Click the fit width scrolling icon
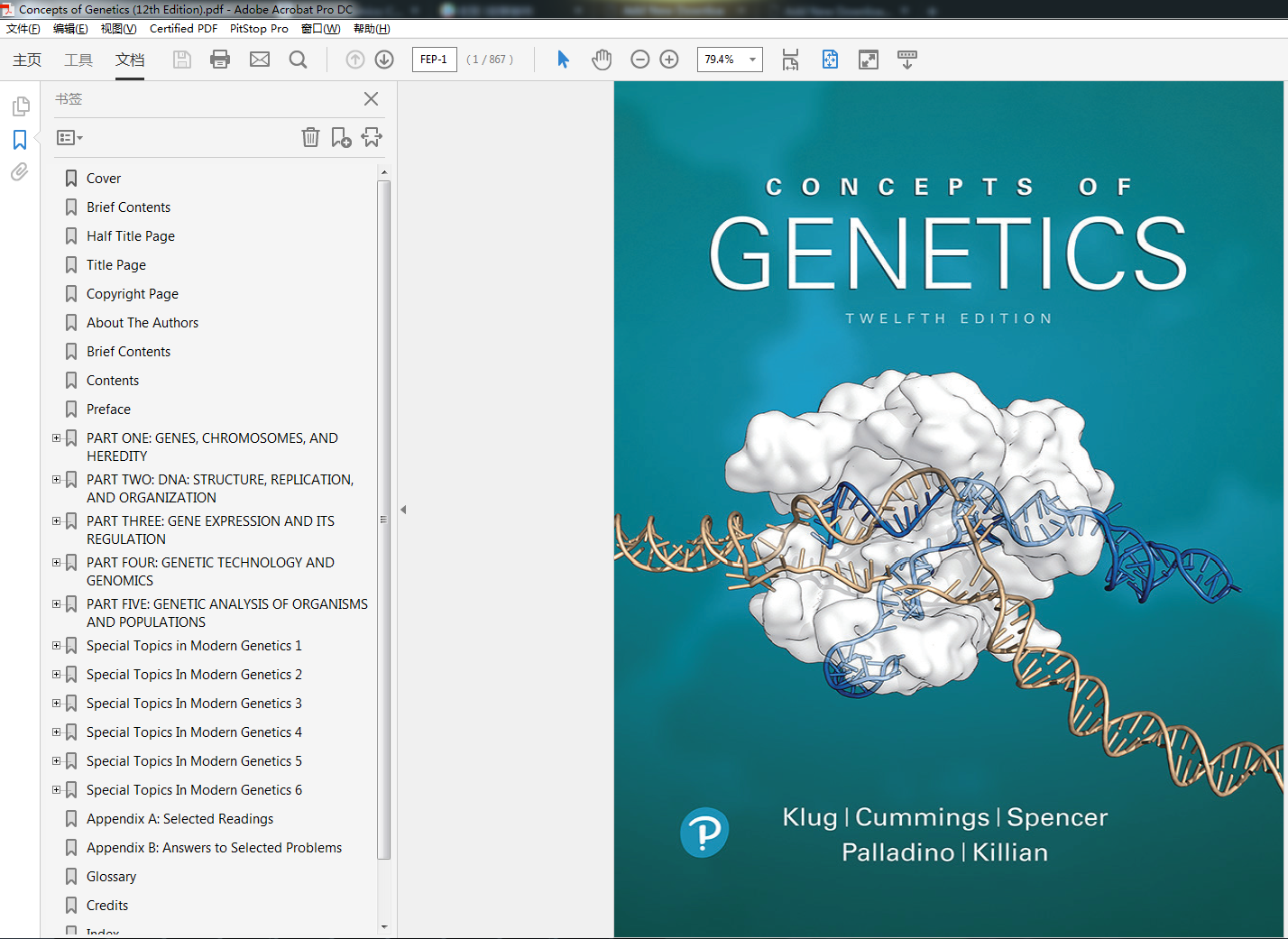The height and width of the screenshot is (939, 1288). coord(791,60)
